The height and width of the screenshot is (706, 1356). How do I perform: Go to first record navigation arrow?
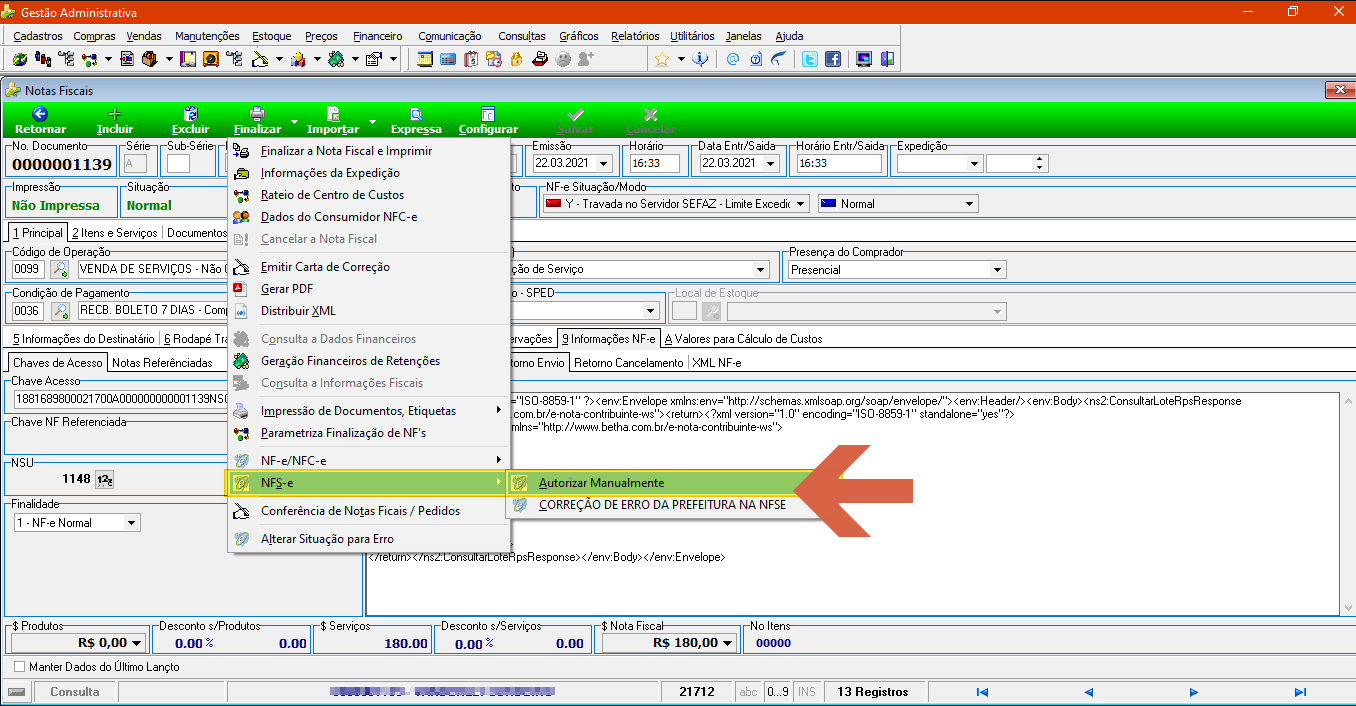982,692
